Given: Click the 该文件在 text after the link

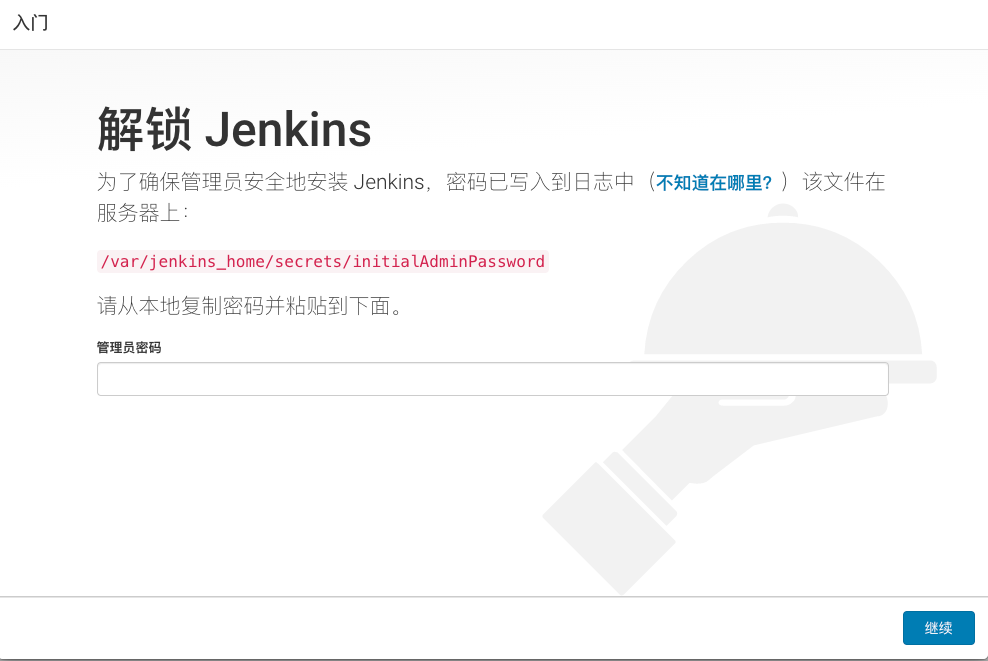Looking at the screenshot, I should click(x=844, y=182).
